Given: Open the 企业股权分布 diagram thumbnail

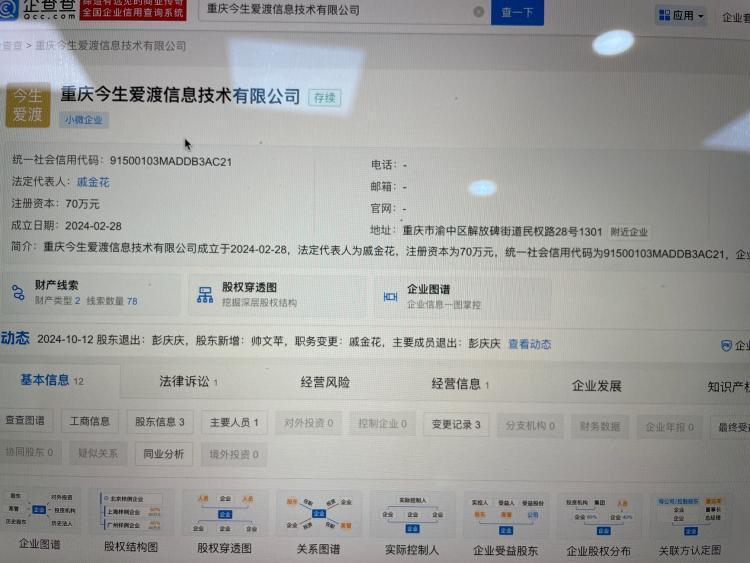Looking at the screenshot, I should tap(599, 518).
